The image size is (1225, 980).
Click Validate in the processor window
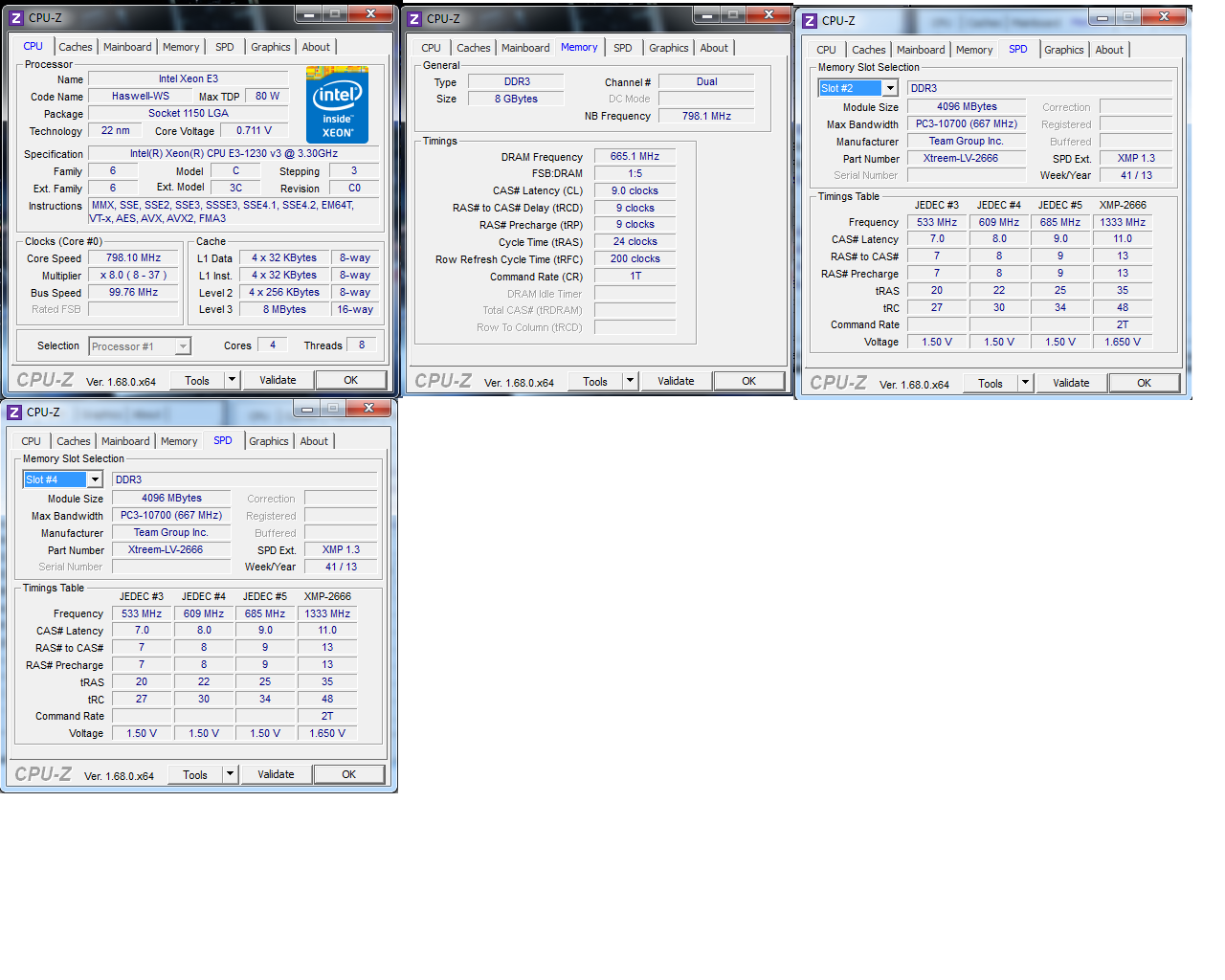click(x=278, y=380)
